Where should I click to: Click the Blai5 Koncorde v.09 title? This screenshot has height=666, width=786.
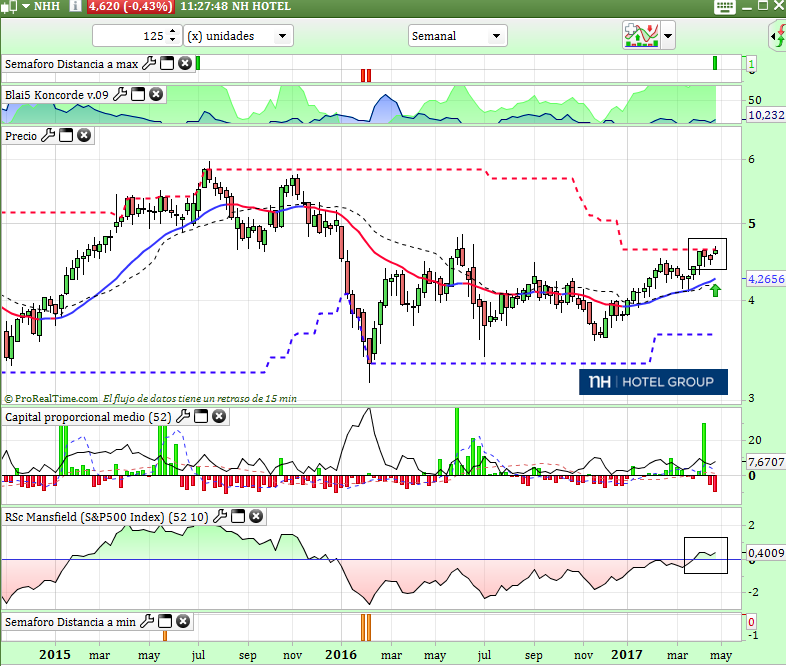[57, 95]
